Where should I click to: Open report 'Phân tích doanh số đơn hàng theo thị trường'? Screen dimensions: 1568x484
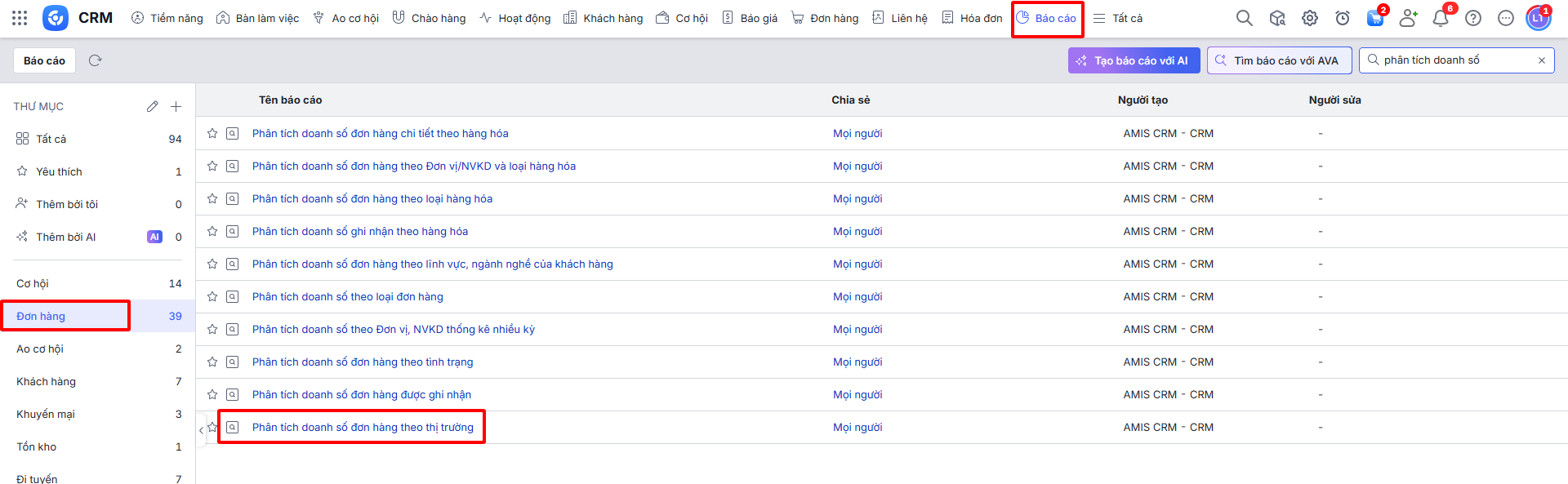point(363,427)
